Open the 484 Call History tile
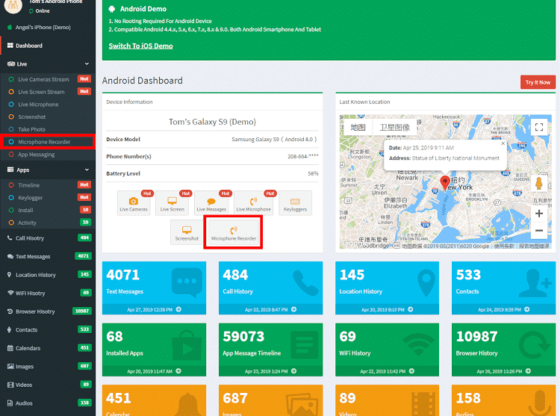 (x=270, y=288)
